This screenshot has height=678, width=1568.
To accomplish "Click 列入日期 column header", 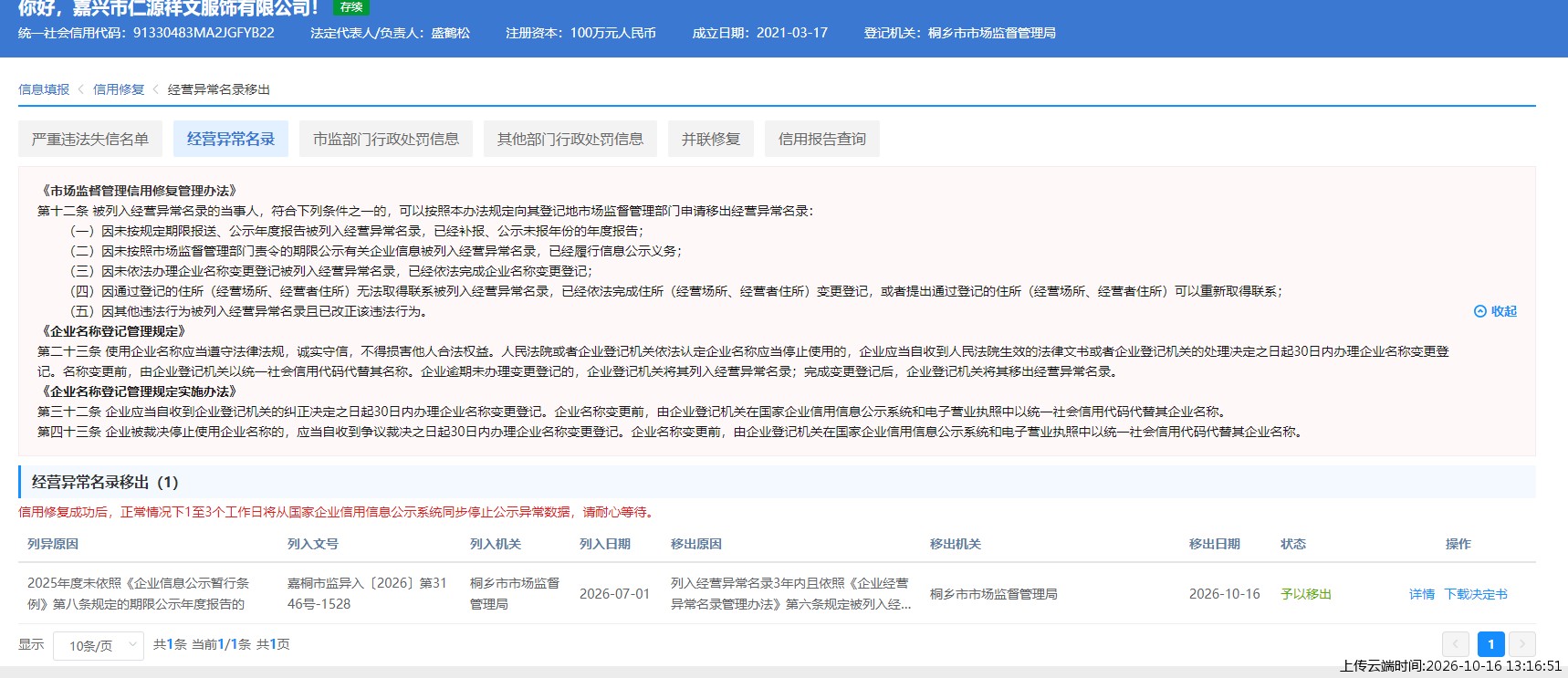I will click(605, 544).
